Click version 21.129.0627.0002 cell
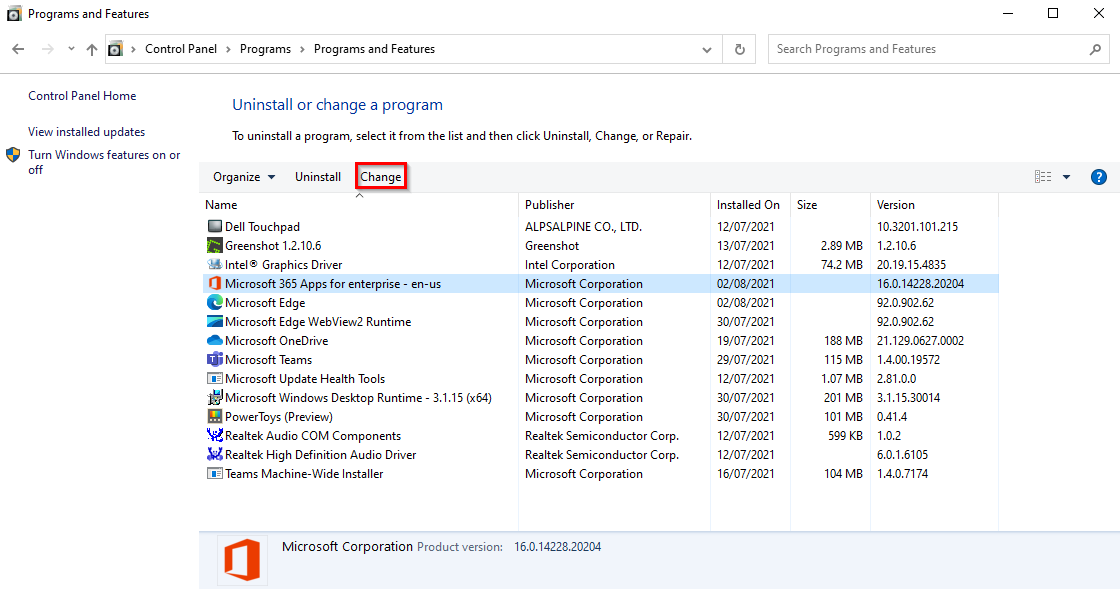1120x589 pixels. [921, 341]
